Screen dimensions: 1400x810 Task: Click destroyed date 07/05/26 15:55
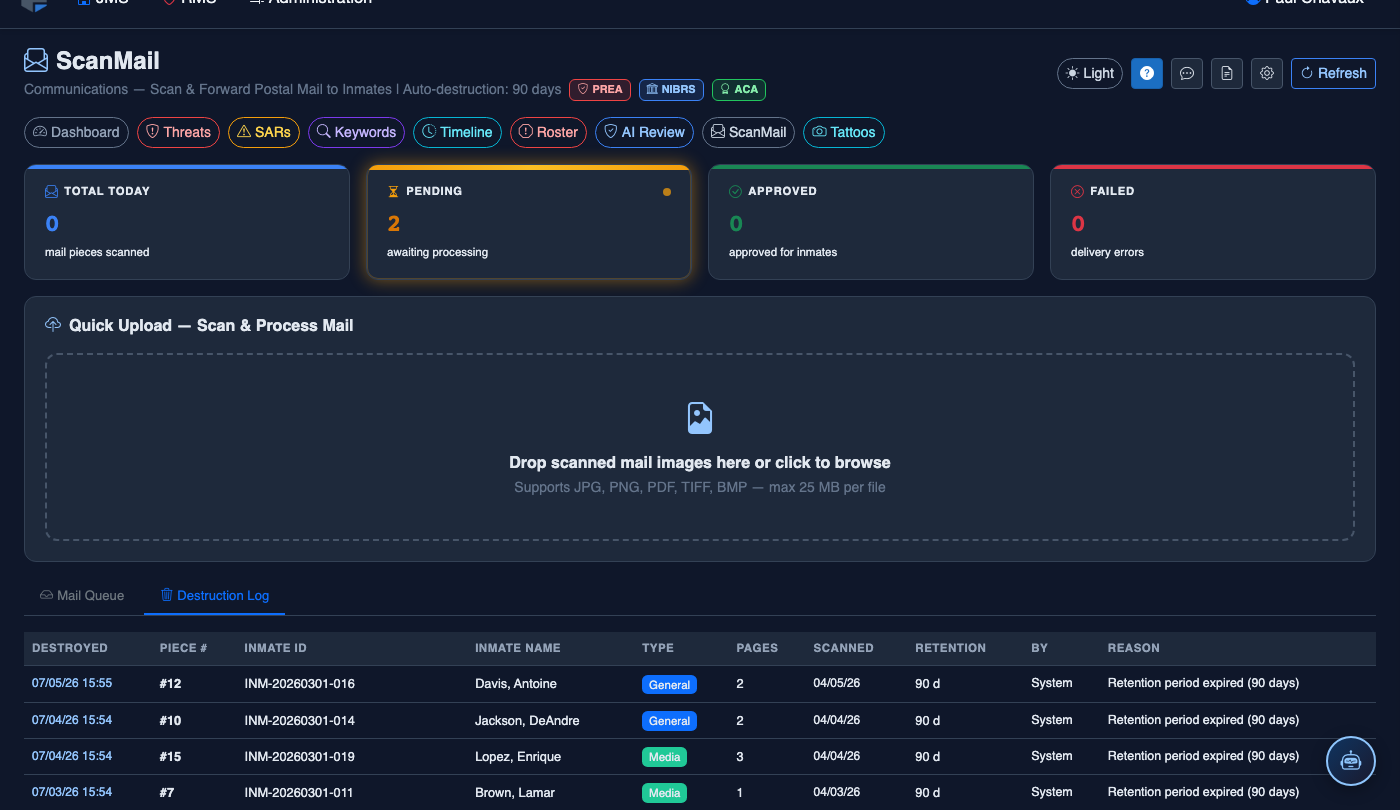[x=72, y=684]
